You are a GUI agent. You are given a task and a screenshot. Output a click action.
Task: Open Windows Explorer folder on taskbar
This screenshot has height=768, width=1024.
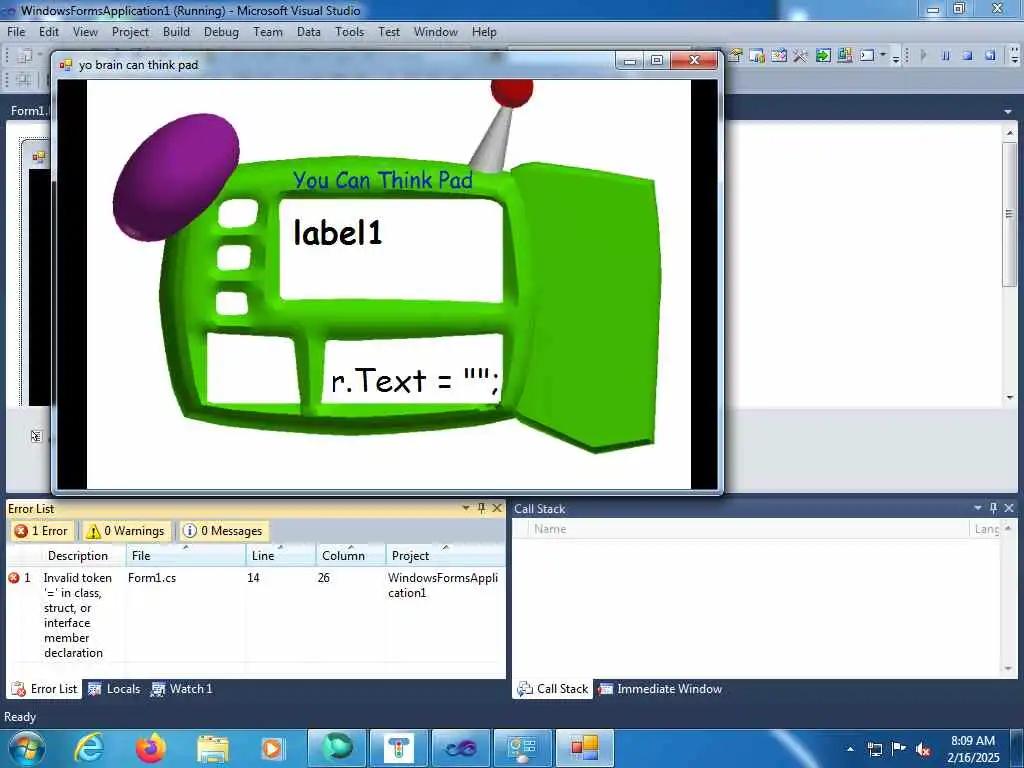[213, 748]
